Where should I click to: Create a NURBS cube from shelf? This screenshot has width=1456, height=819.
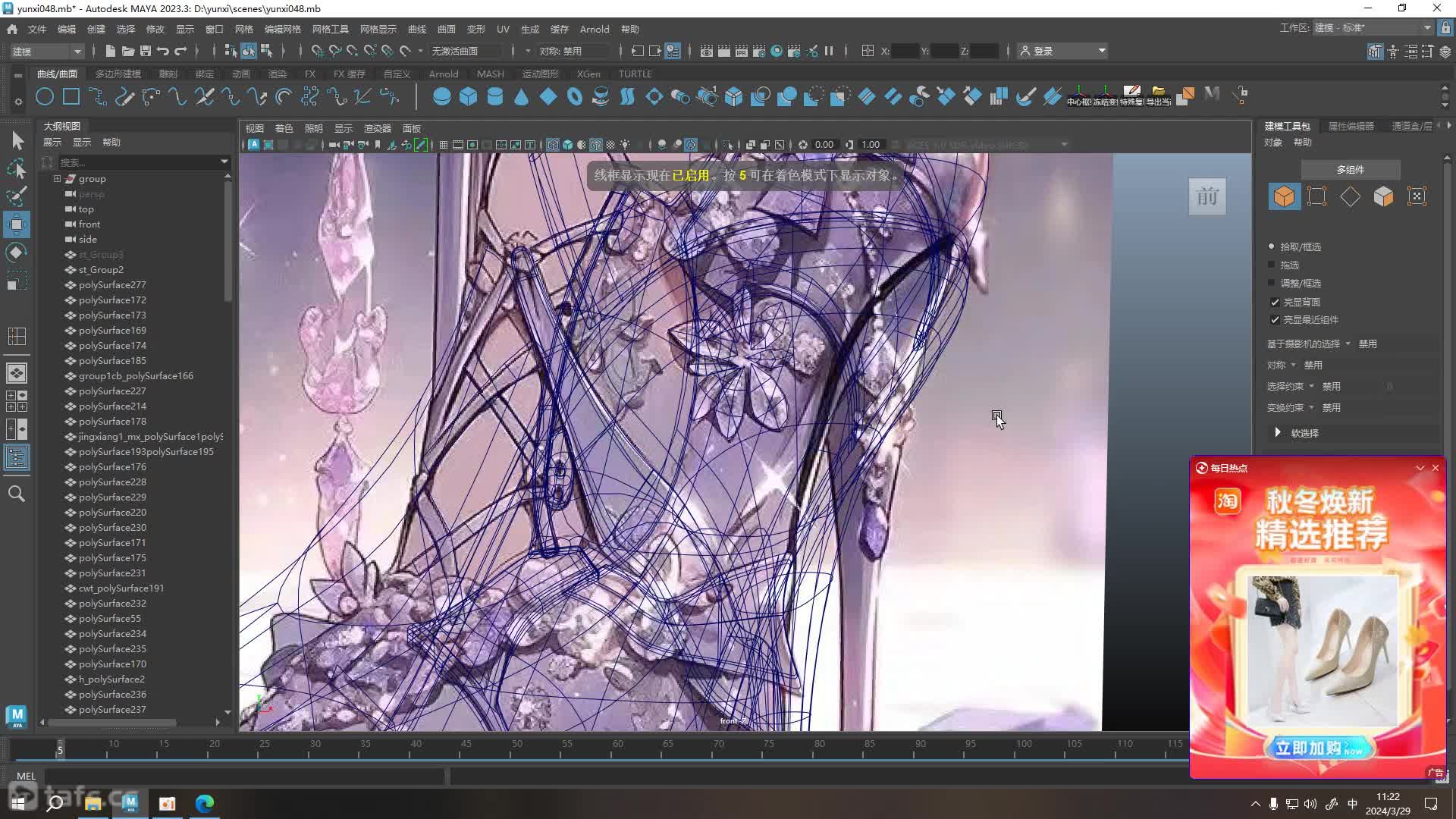[x=468, y=96]
